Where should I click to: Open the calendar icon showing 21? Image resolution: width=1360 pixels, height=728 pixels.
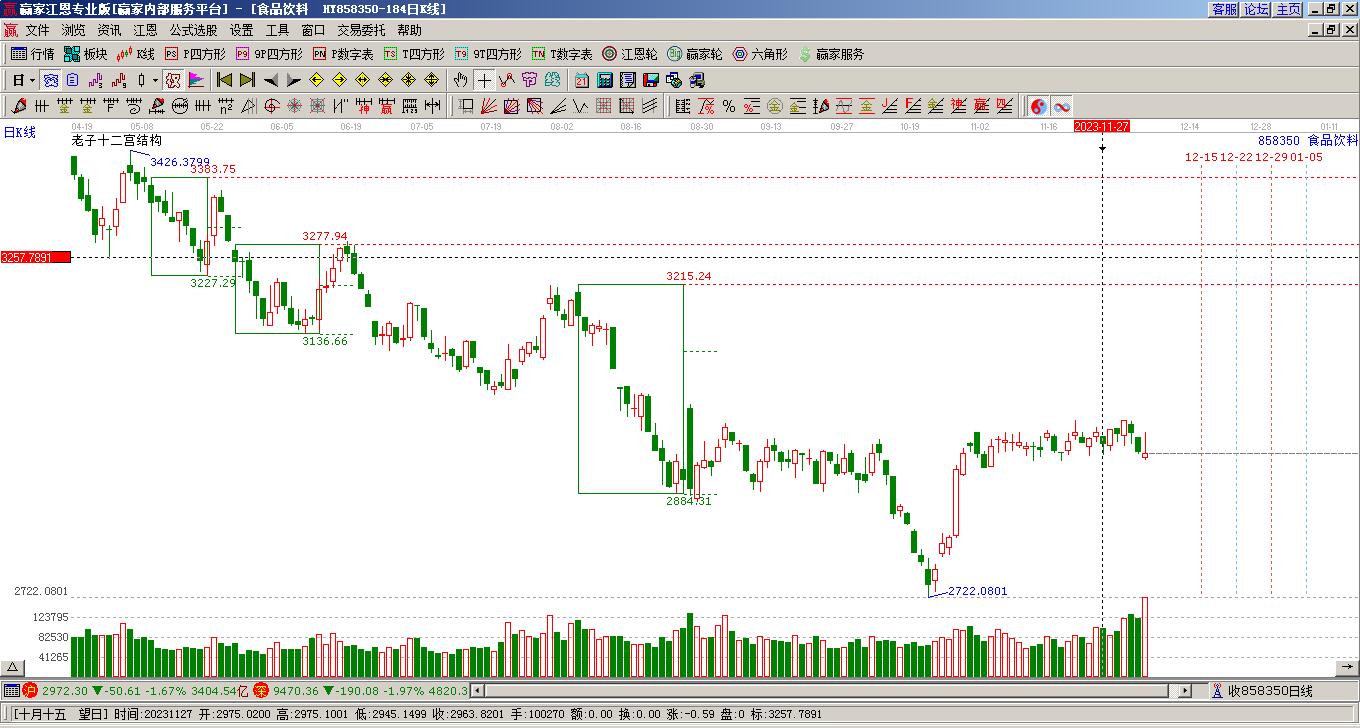click(x=582, y=80)
